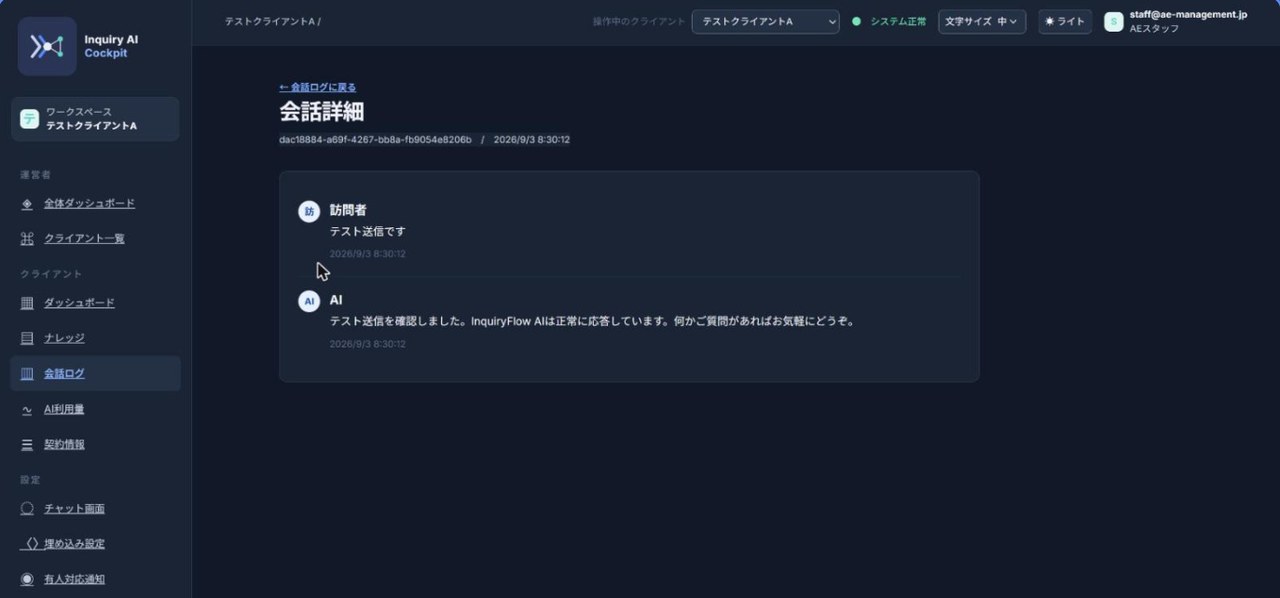The width and height of the screenshot is (1280, 598).
Task: Click the Inquiry AI Cockpit logo icon
Action: pos(47,46)
